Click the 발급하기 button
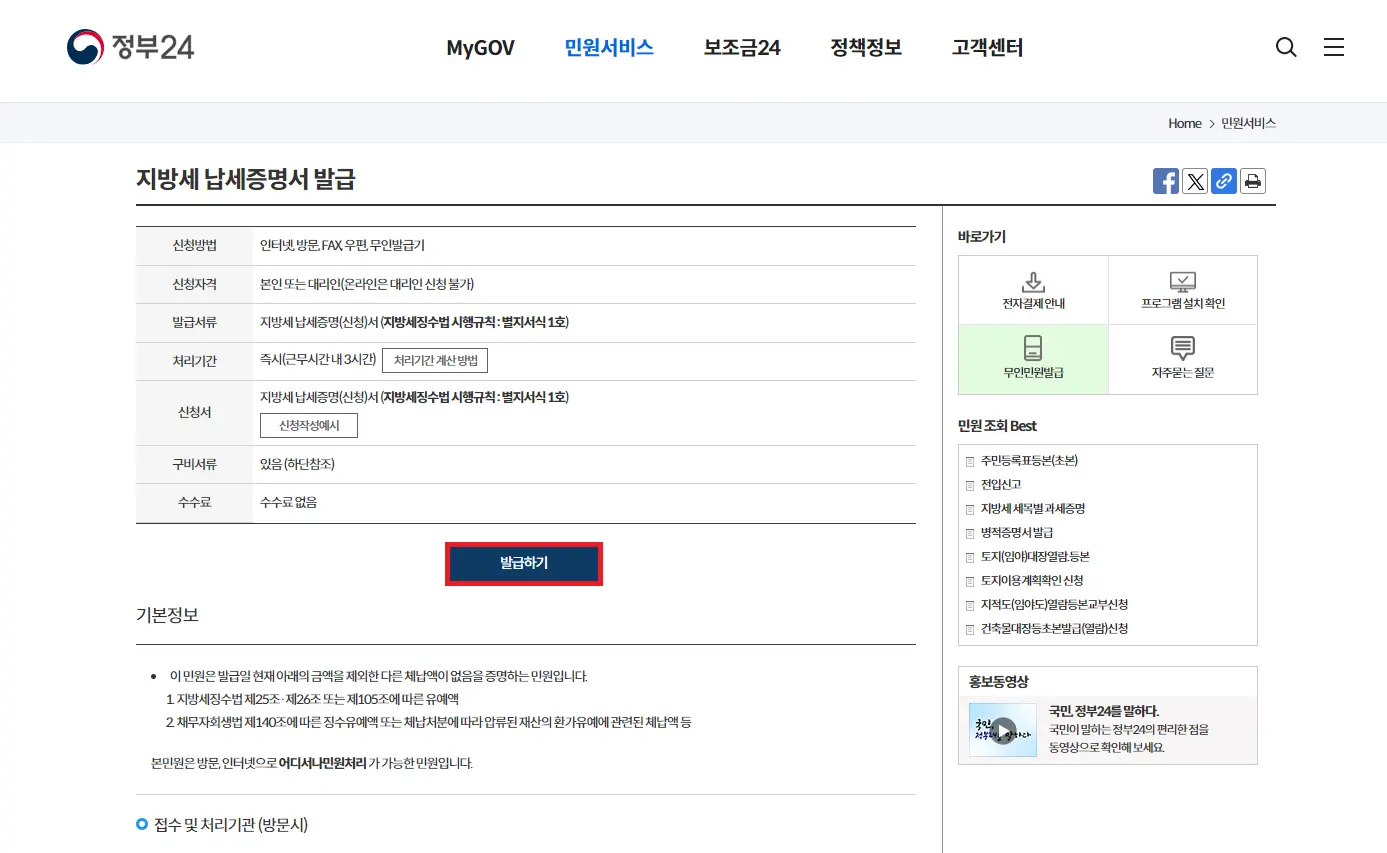The height and width of the screenshot is (853, 1387). pos(523,563)
